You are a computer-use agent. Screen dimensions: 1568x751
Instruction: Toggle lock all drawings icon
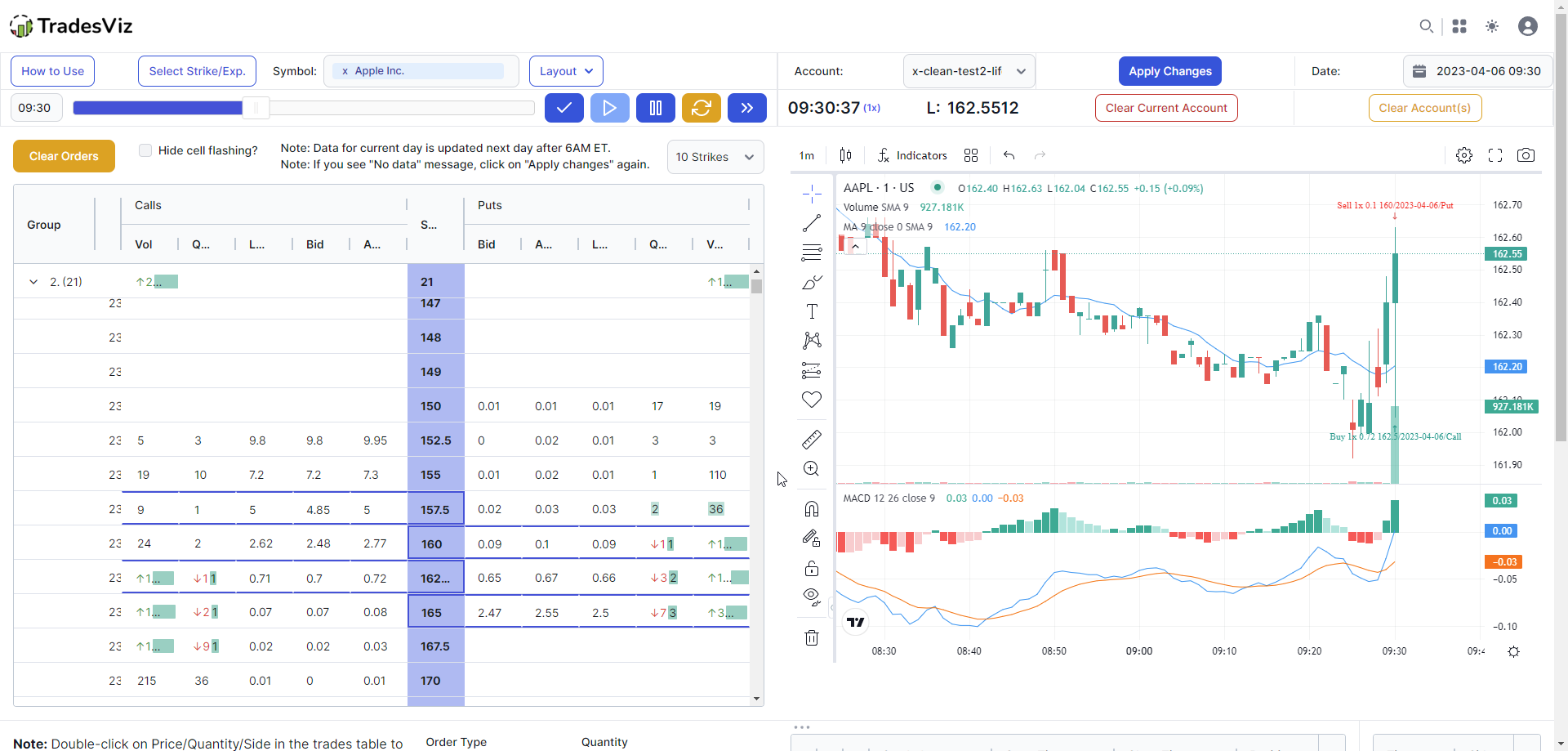[x=811, y=568]
